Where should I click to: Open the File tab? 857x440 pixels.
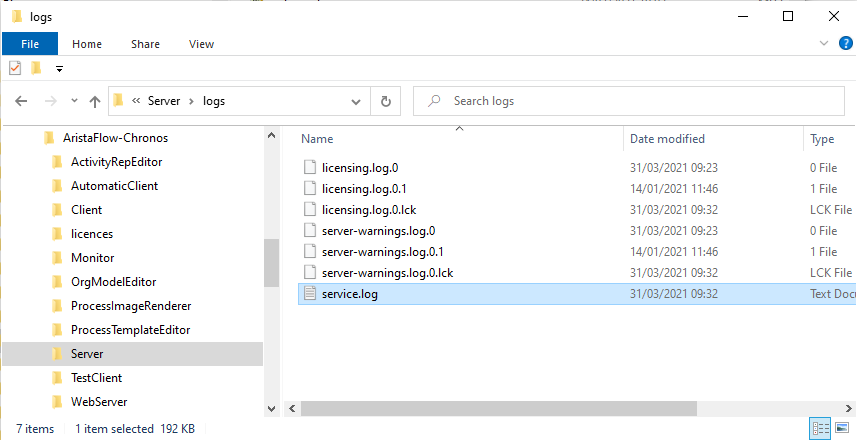(x=30, y=44)
